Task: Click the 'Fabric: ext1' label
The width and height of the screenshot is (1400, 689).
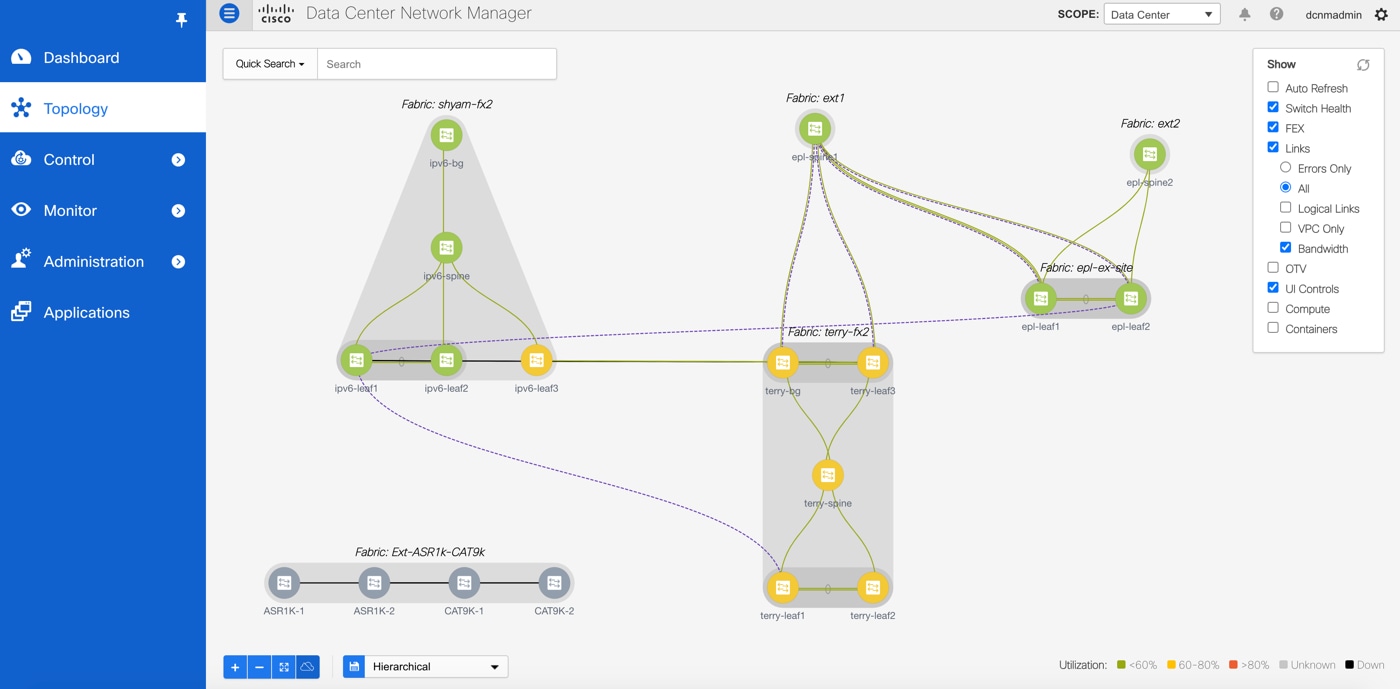Action: 815,98
